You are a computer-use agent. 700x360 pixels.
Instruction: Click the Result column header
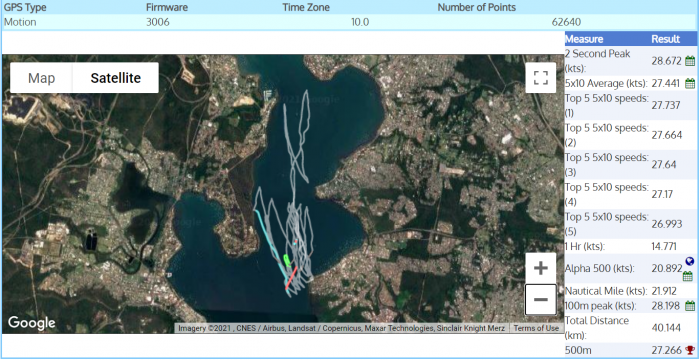coord(665,39)
